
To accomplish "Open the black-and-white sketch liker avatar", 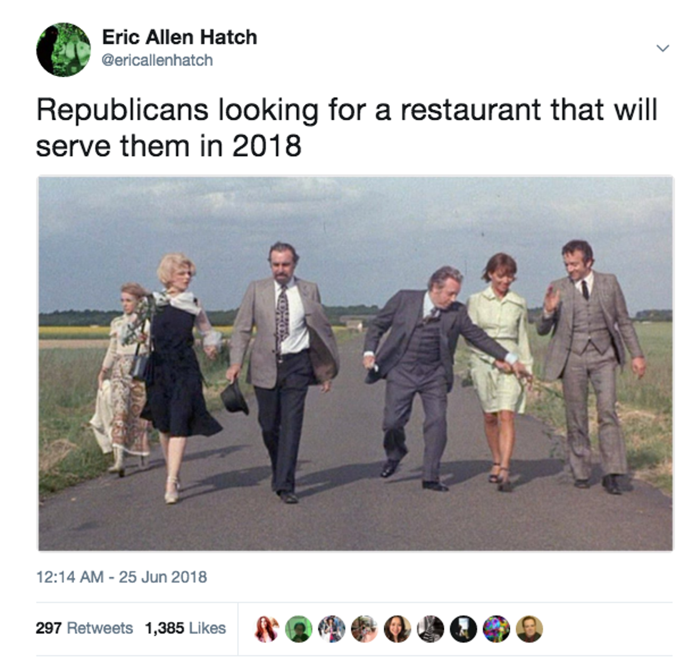I will tap(430, 629).
